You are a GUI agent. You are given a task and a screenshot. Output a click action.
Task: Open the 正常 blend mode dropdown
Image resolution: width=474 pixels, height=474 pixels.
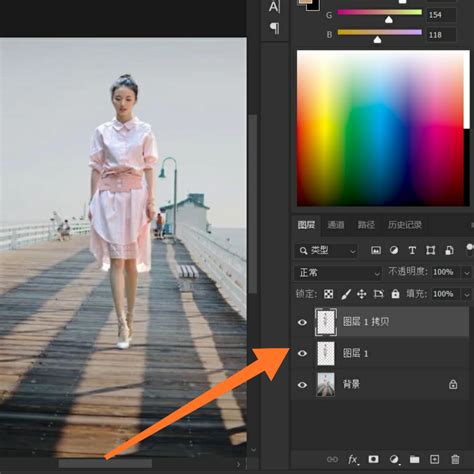[338, 273]
